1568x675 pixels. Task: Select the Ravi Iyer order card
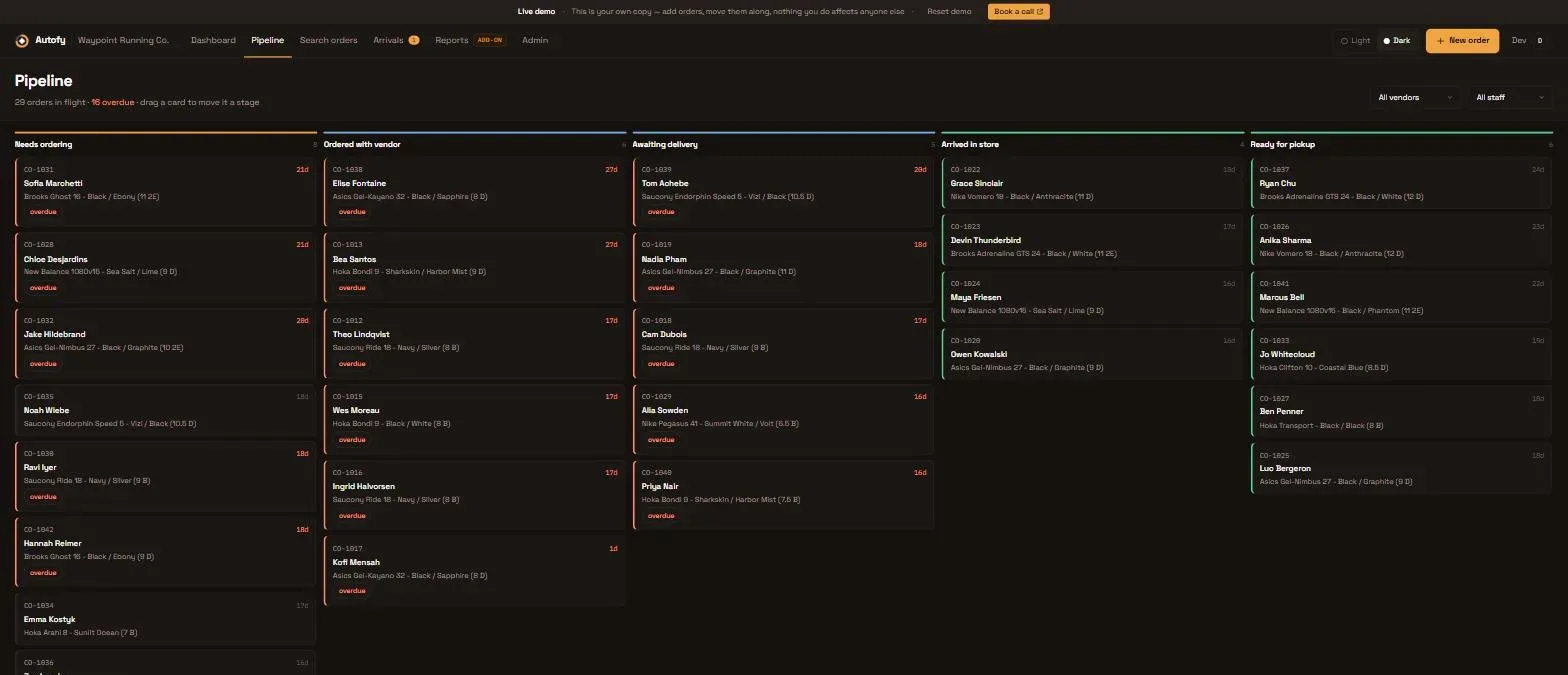pyautogui.click(x=166, y=476)
